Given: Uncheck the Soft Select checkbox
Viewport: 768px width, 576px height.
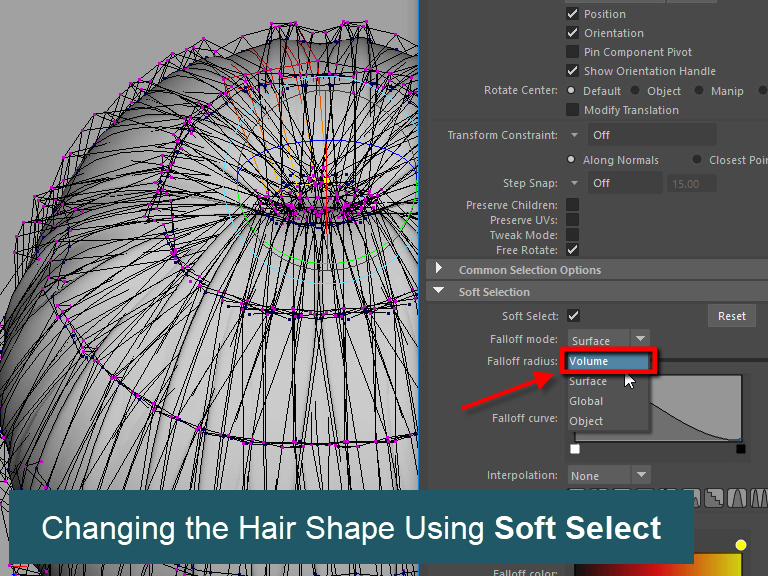Looking at the screenshot, I should tap(573, 316).
